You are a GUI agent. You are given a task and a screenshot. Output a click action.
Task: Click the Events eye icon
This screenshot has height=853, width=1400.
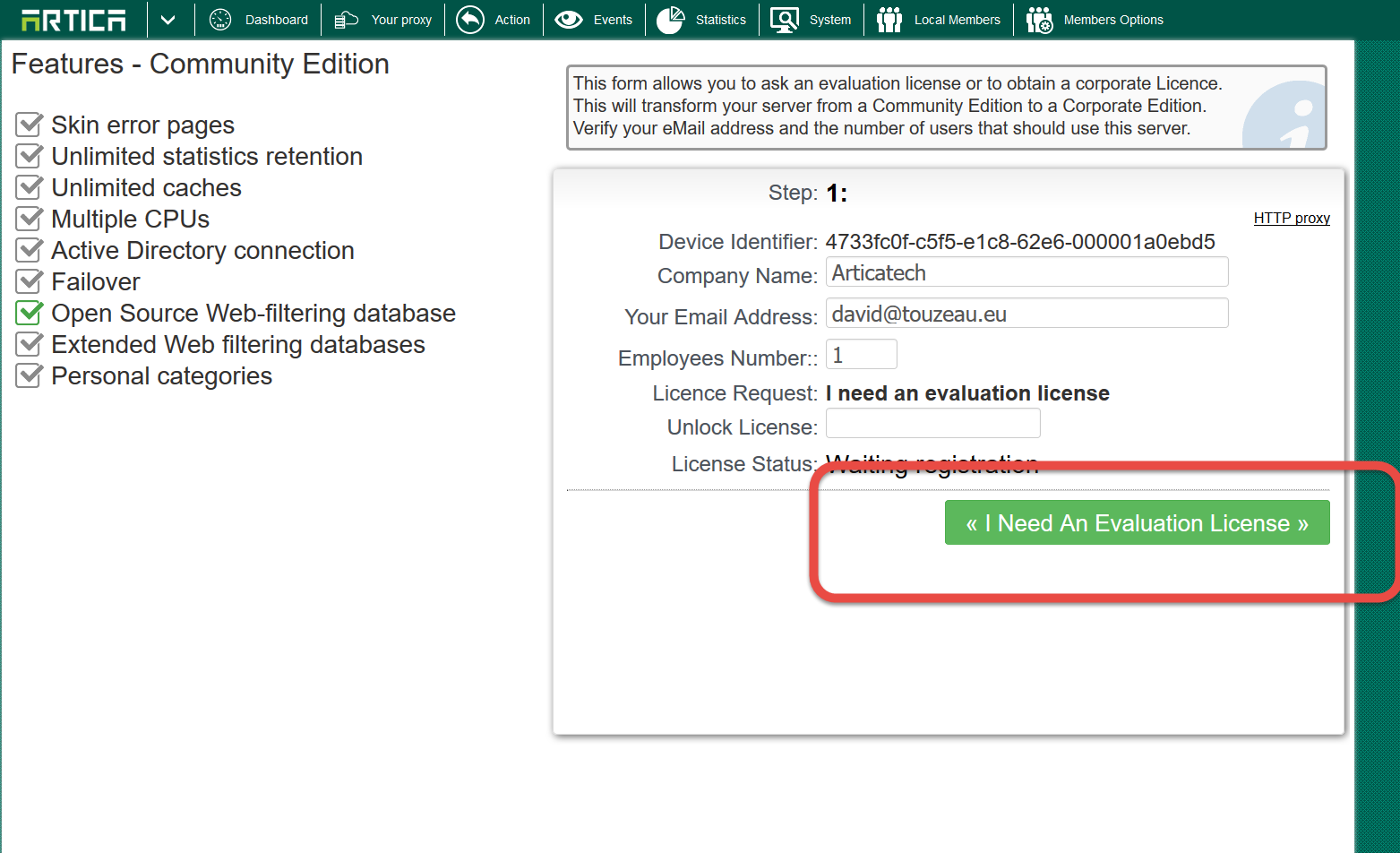pos(569,20)
